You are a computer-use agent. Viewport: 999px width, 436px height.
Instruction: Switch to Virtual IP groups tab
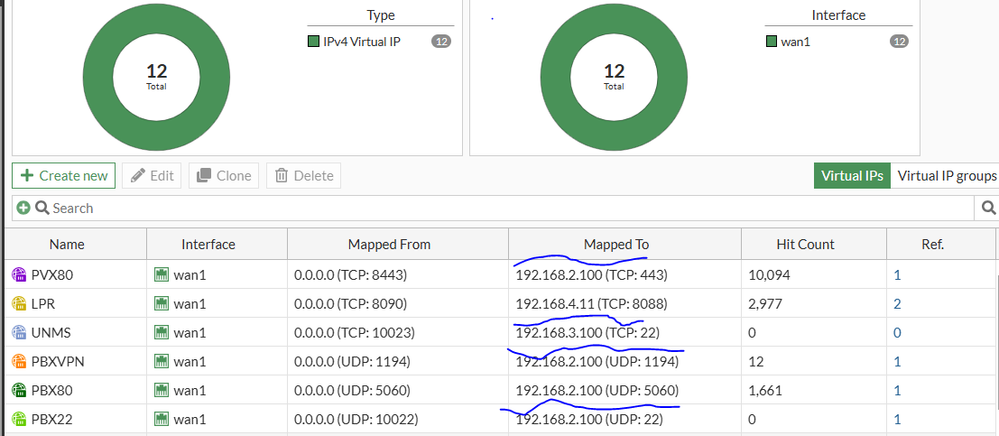point(945,176)
